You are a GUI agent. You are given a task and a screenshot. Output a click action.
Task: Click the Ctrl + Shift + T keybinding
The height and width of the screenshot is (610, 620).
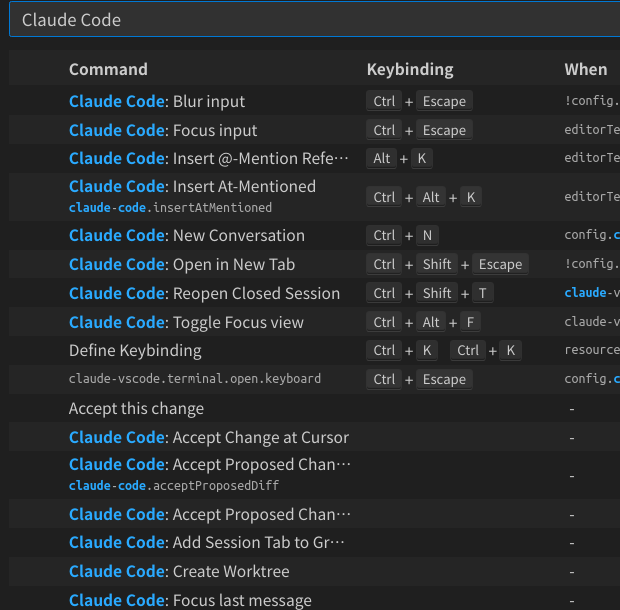pos(430,293)
